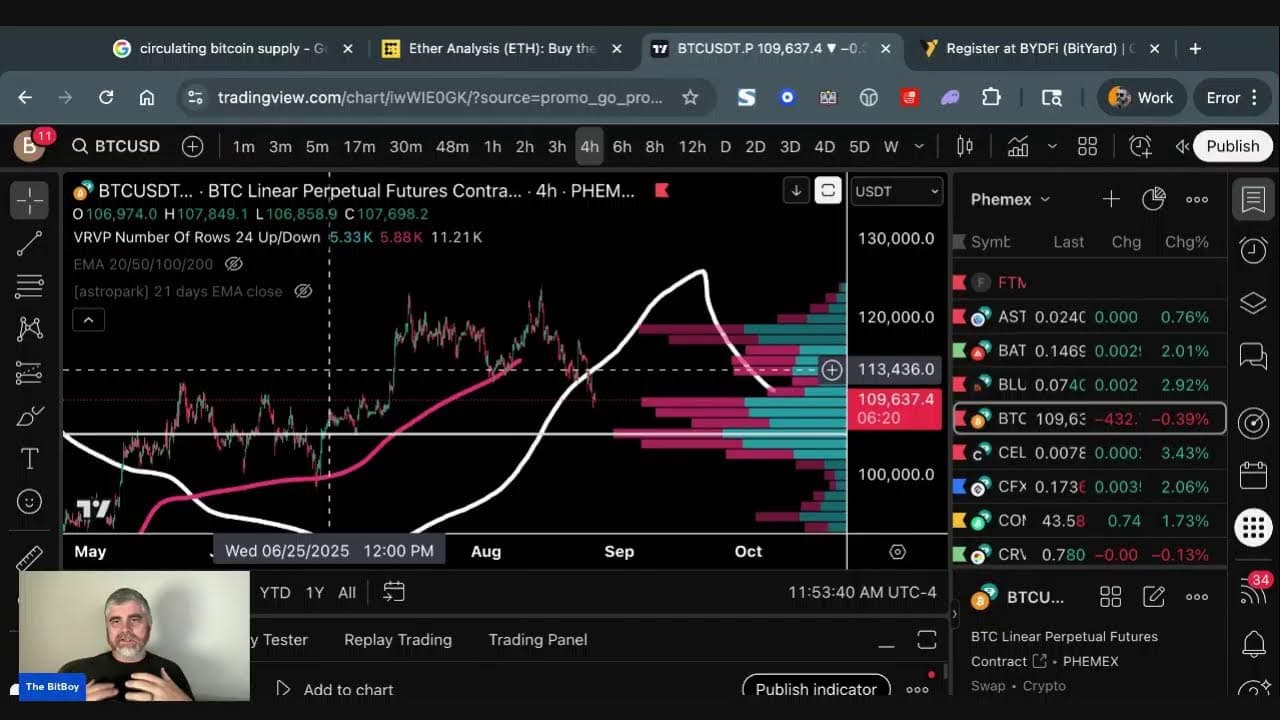Screen dimensions: 1280x720
Task: Open more options beside Publish indicator
Action: (917, 689)
